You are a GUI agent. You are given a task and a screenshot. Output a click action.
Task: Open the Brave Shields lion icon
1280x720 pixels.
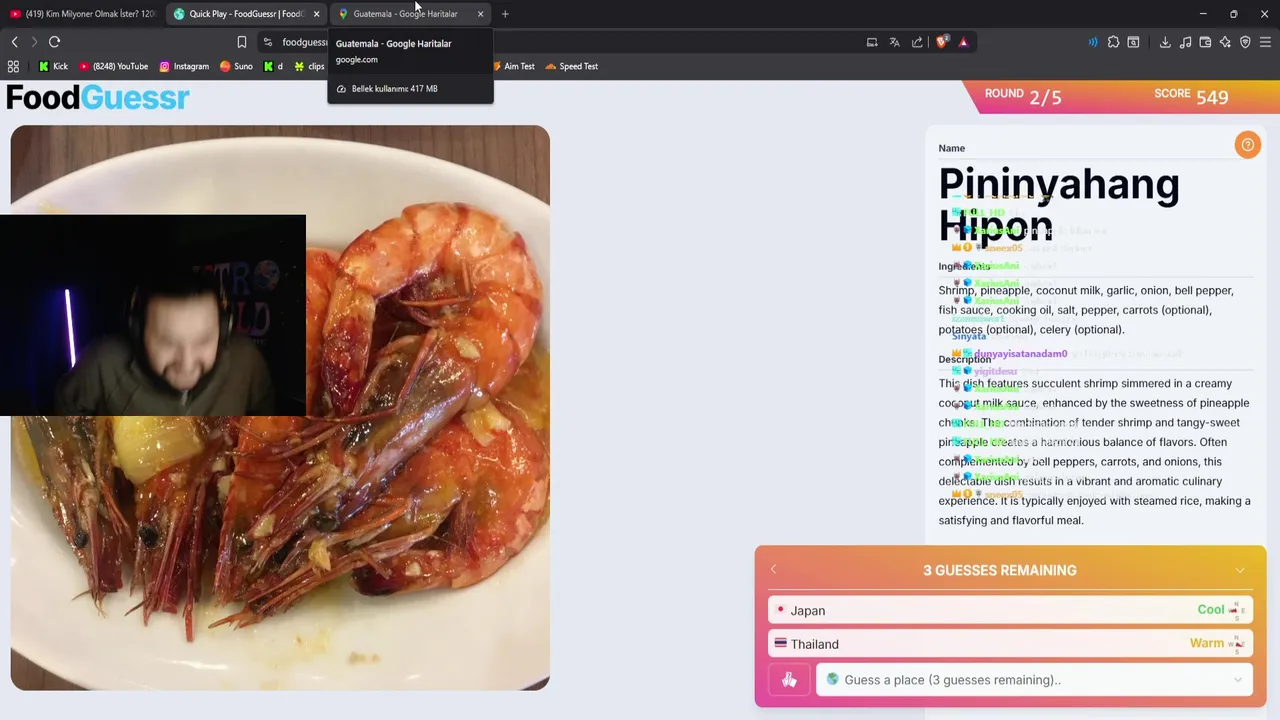(941, 42)
